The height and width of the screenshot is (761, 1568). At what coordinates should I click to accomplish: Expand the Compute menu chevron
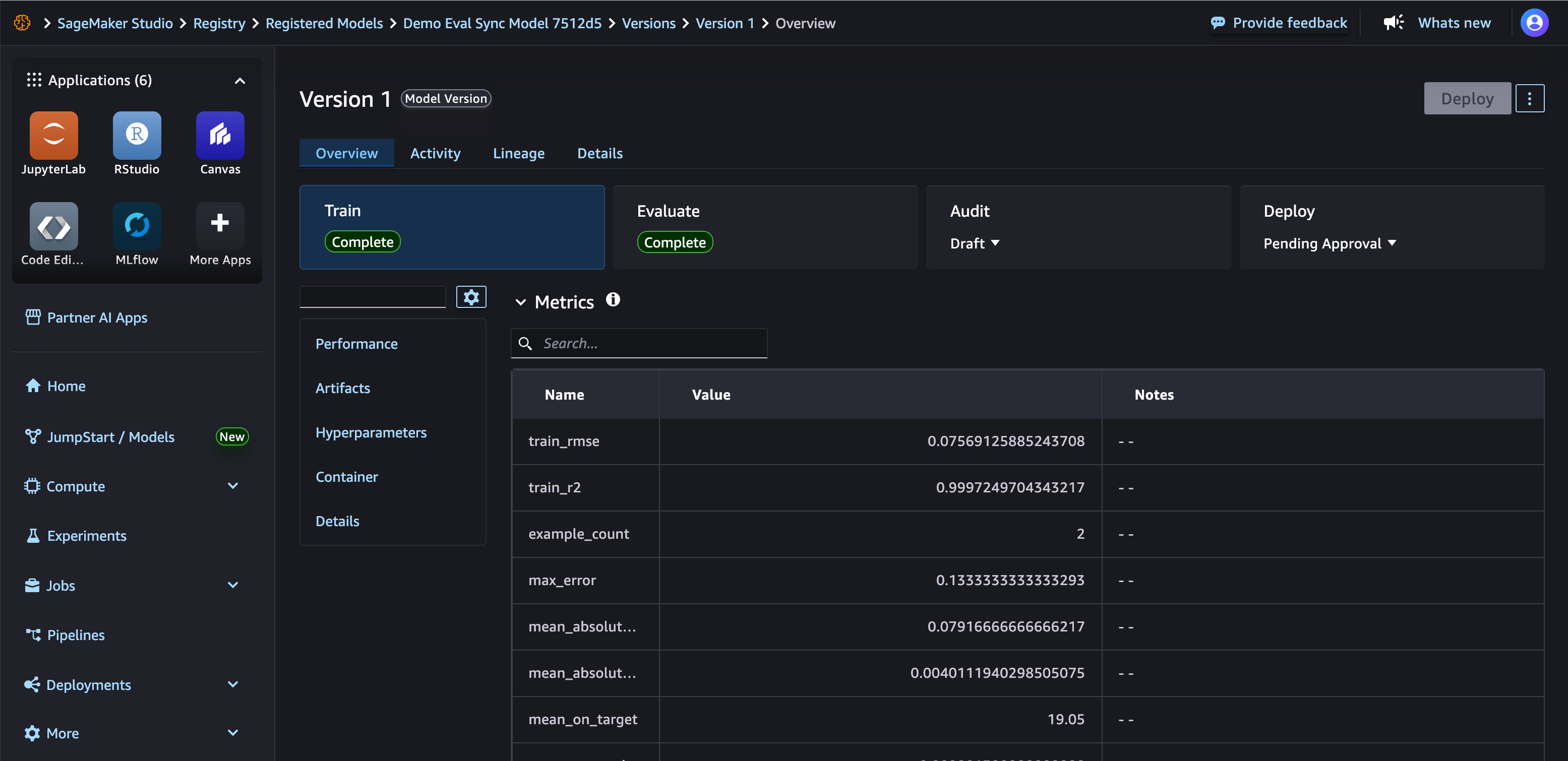pos(232,485)
